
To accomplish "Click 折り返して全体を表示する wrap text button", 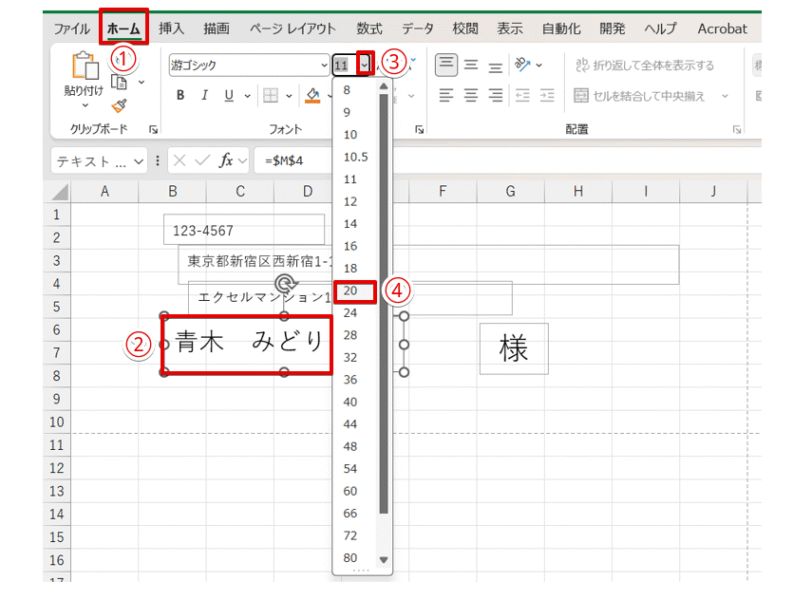I will pos(645,66).
